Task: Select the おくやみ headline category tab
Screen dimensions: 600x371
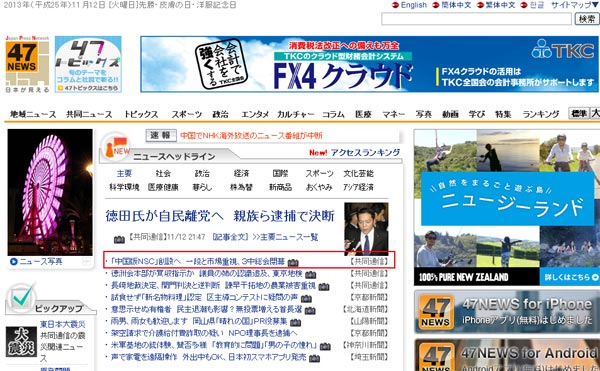Action: click(319, 187)
